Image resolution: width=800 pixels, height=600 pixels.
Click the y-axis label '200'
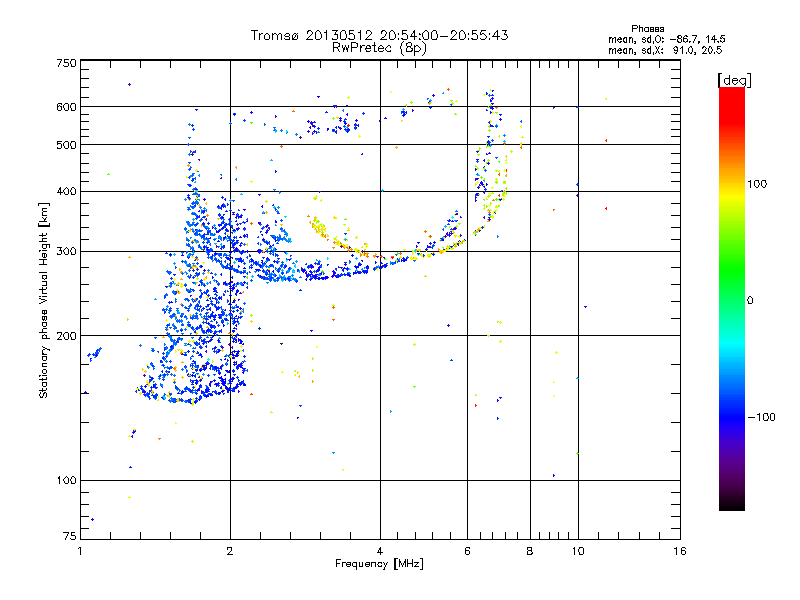tap(66, 336)
